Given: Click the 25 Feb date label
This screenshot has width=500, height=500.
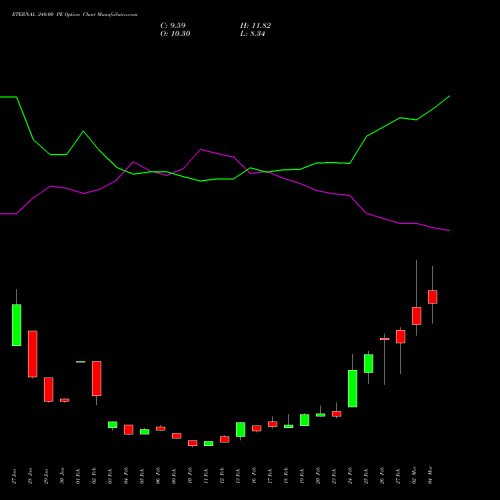Looking at the screenshot, I should [367, 476].
